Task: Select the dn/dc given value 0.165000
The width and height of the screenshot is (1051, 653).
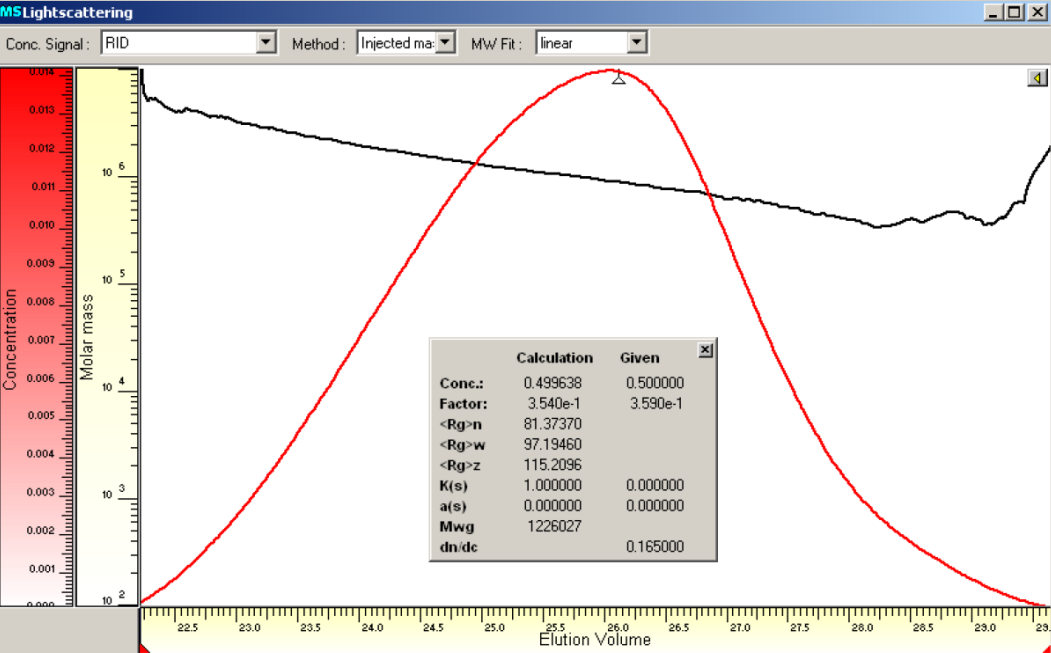Action: [655, 546]
